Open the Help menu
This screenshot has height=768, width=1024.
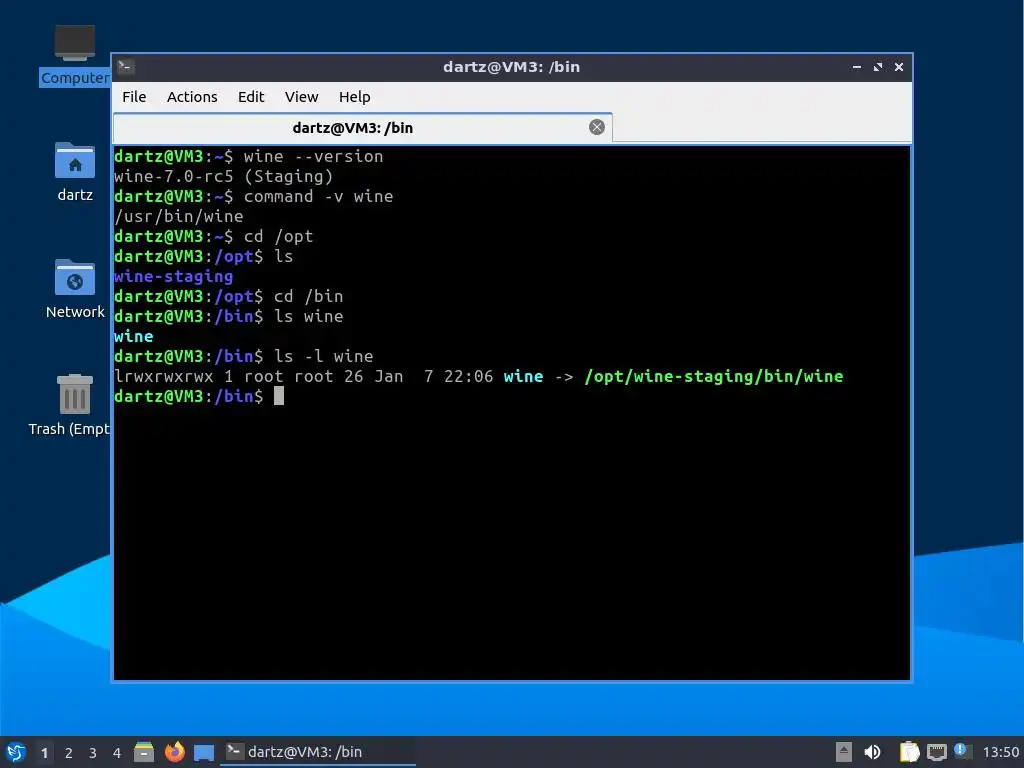click(x=355, y=97)
